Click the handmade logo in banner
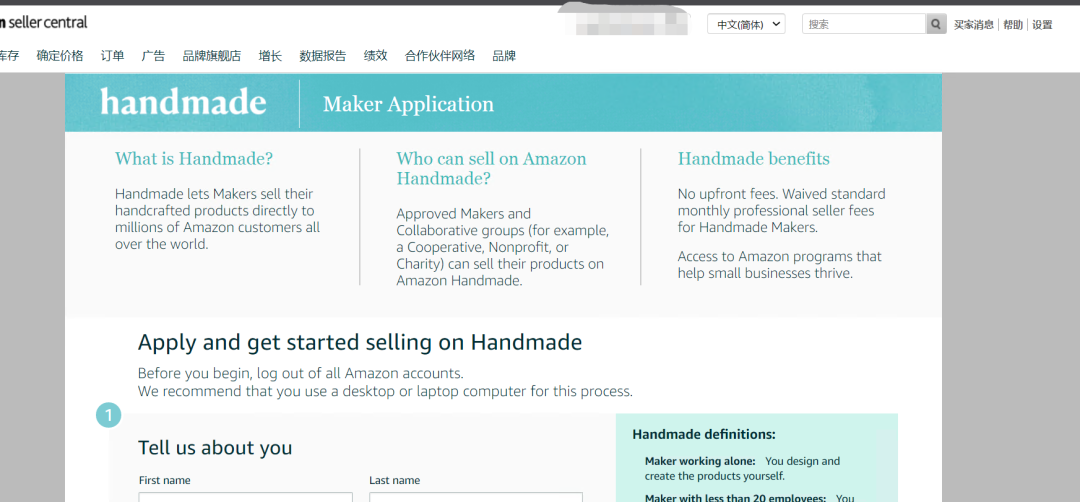The image size is (1080, 502). click(x=183, y=103)
